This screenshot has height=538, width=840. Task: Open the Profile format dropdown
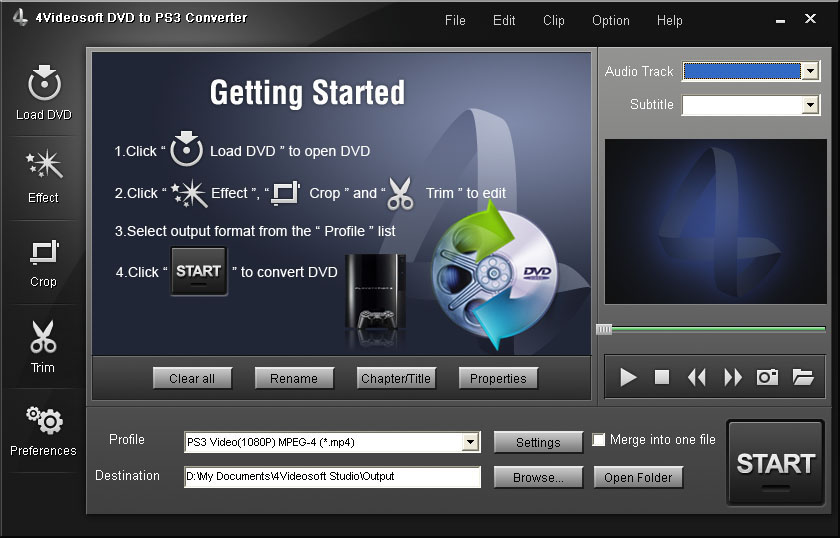pyautogui.click(x=470, y=442)
